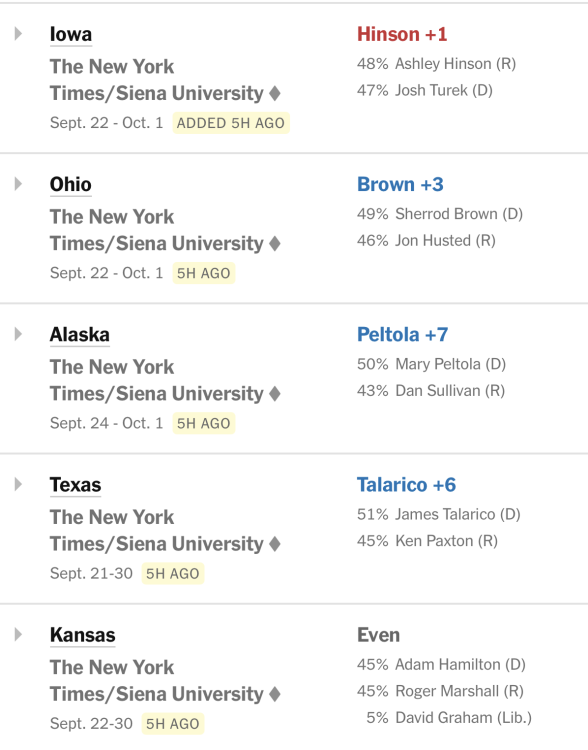Open the Iowa state link
Viewport: 588px width, 750px height.
click(x=71, y=34)
